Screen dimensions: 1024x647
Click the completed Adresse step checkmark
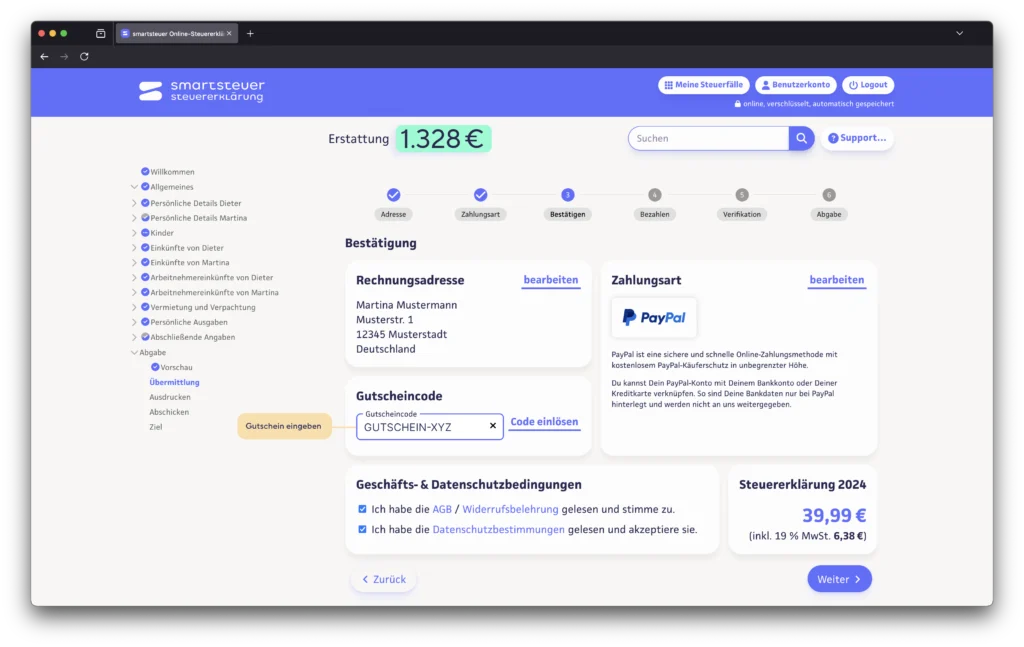[393, 195]
